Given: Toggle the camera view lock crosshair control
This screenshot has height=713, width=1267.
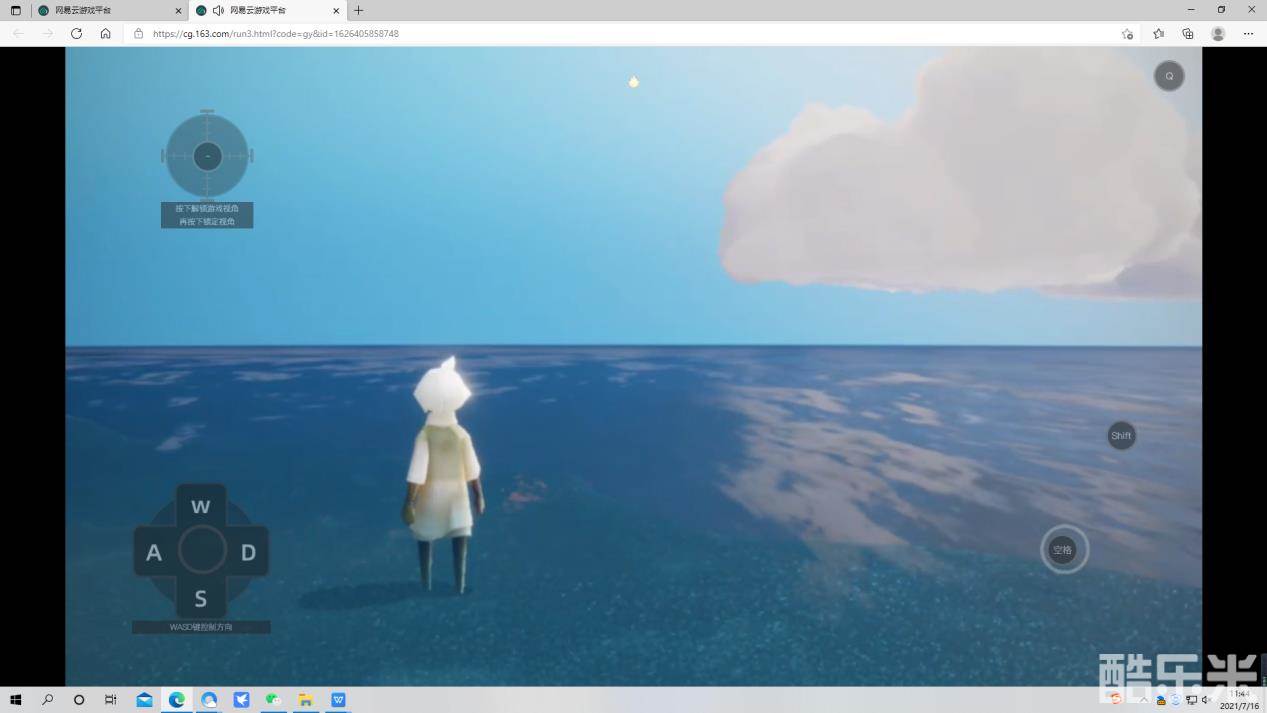Looking at the screenshot, I should coord(207,156).
